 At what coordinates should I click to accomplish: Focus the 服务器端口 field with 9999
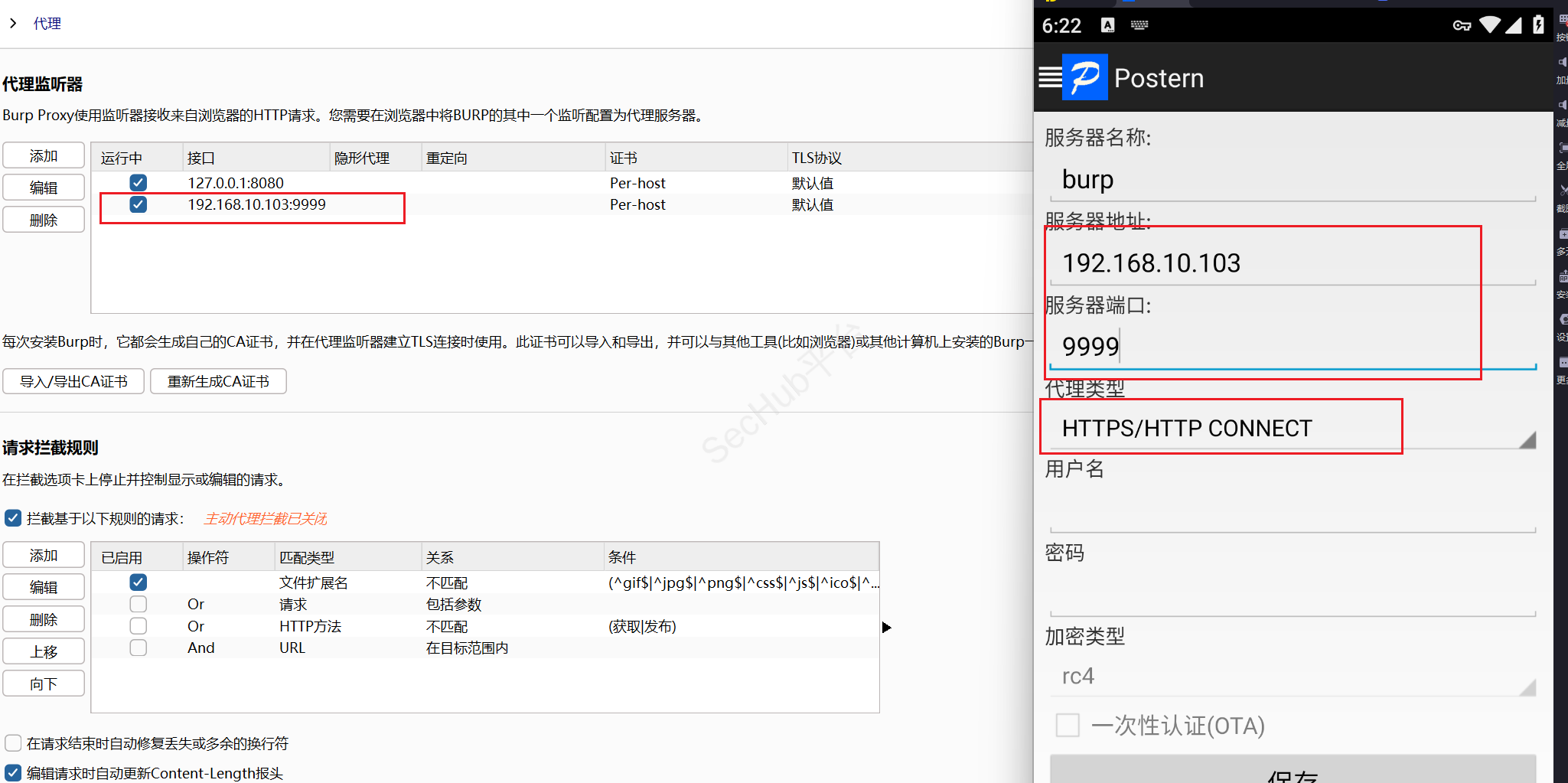pyautogui.click(x=1293, y=347)
